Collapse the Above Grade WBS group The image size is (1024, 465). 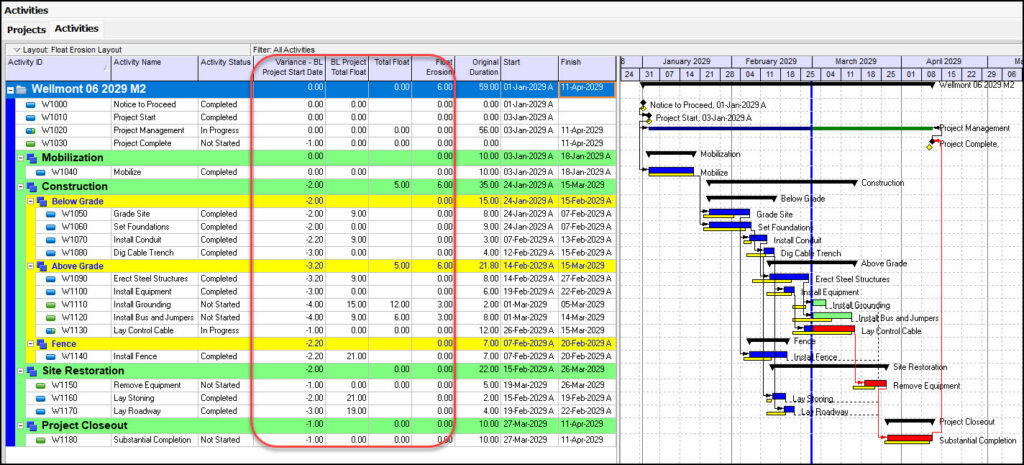pos(30,266)
